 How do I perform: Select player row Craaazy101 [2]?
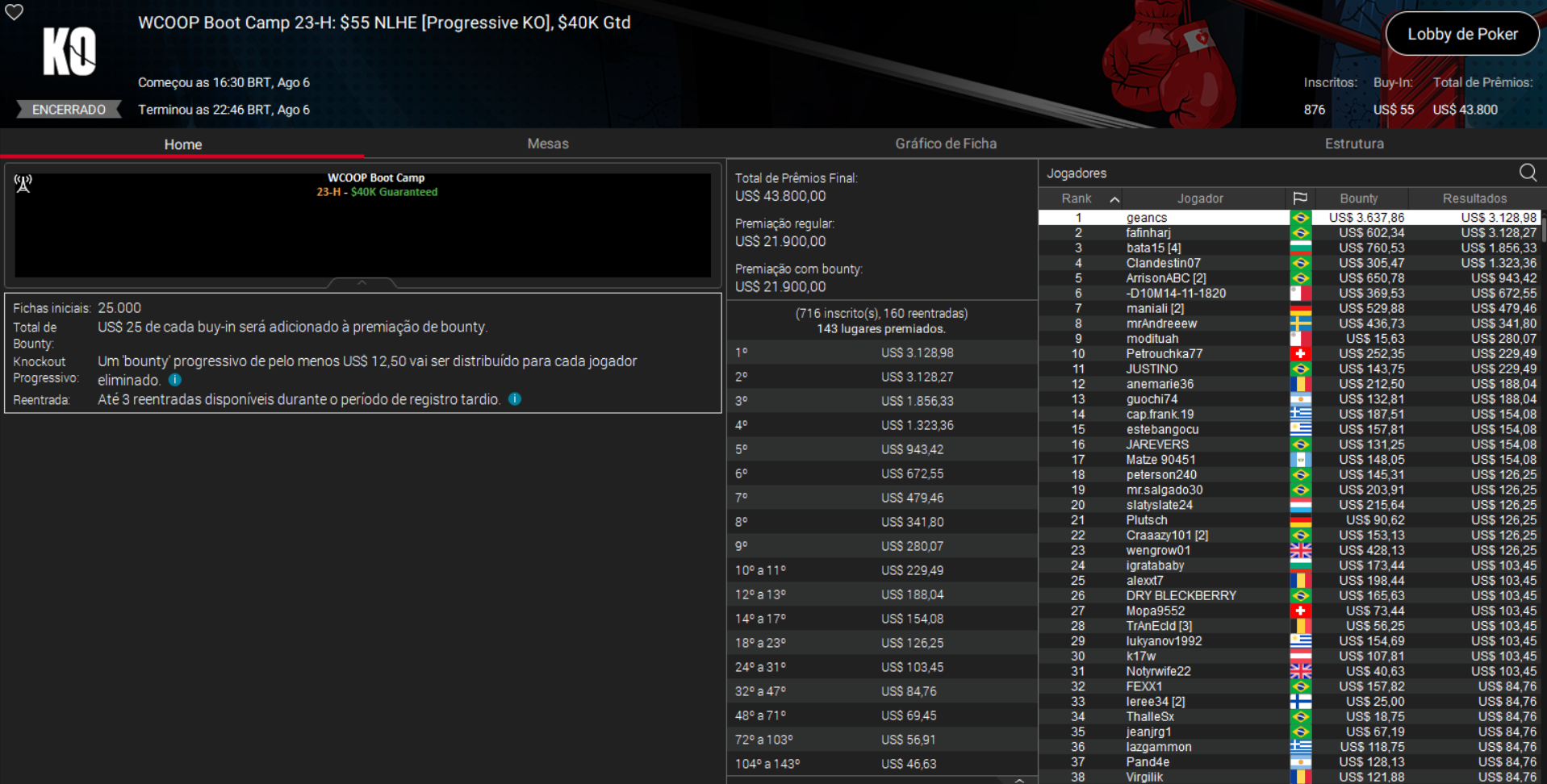point(1290,536)
